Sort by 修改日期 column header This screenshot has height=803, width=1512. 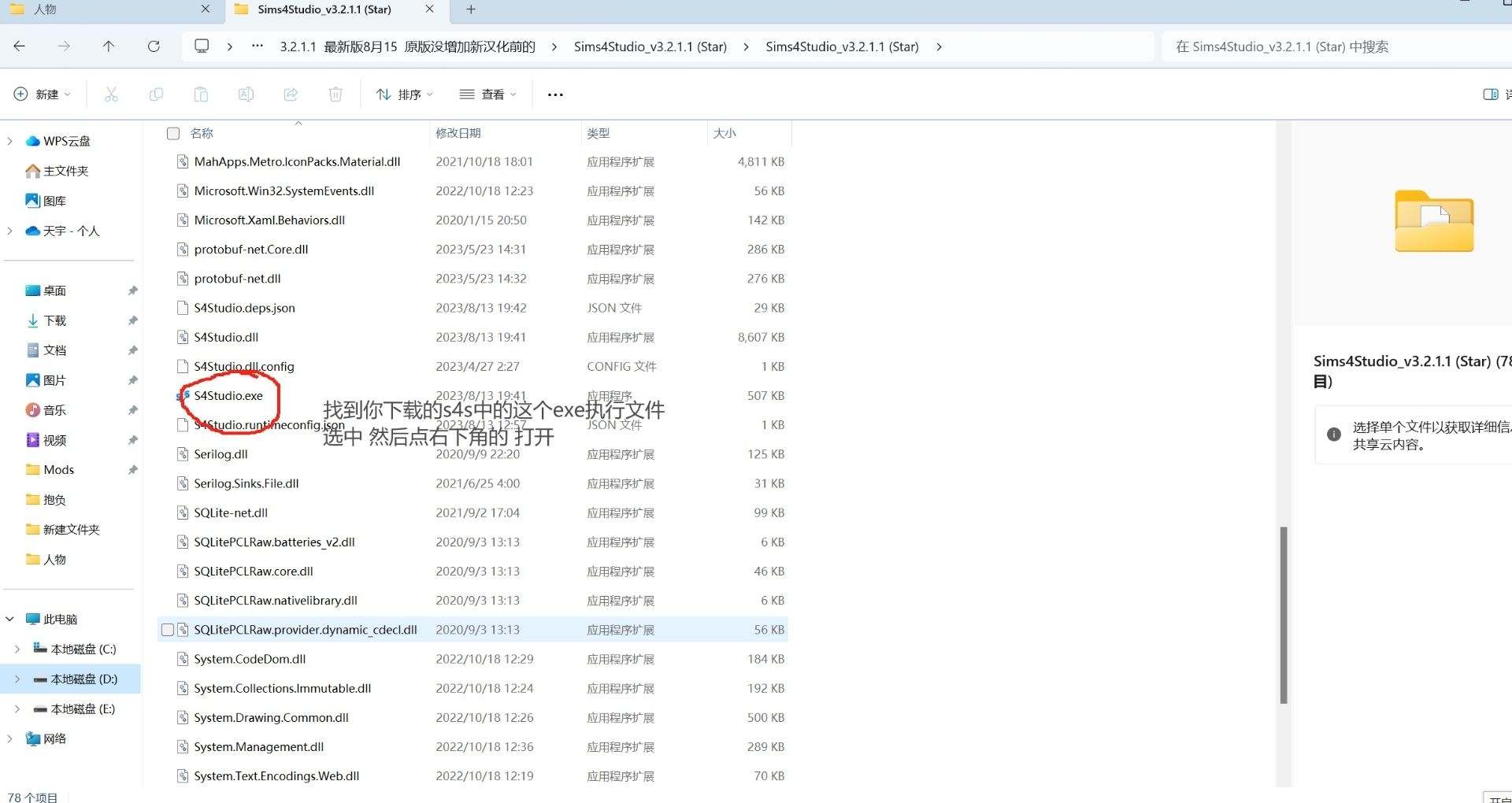pos(458,133)
